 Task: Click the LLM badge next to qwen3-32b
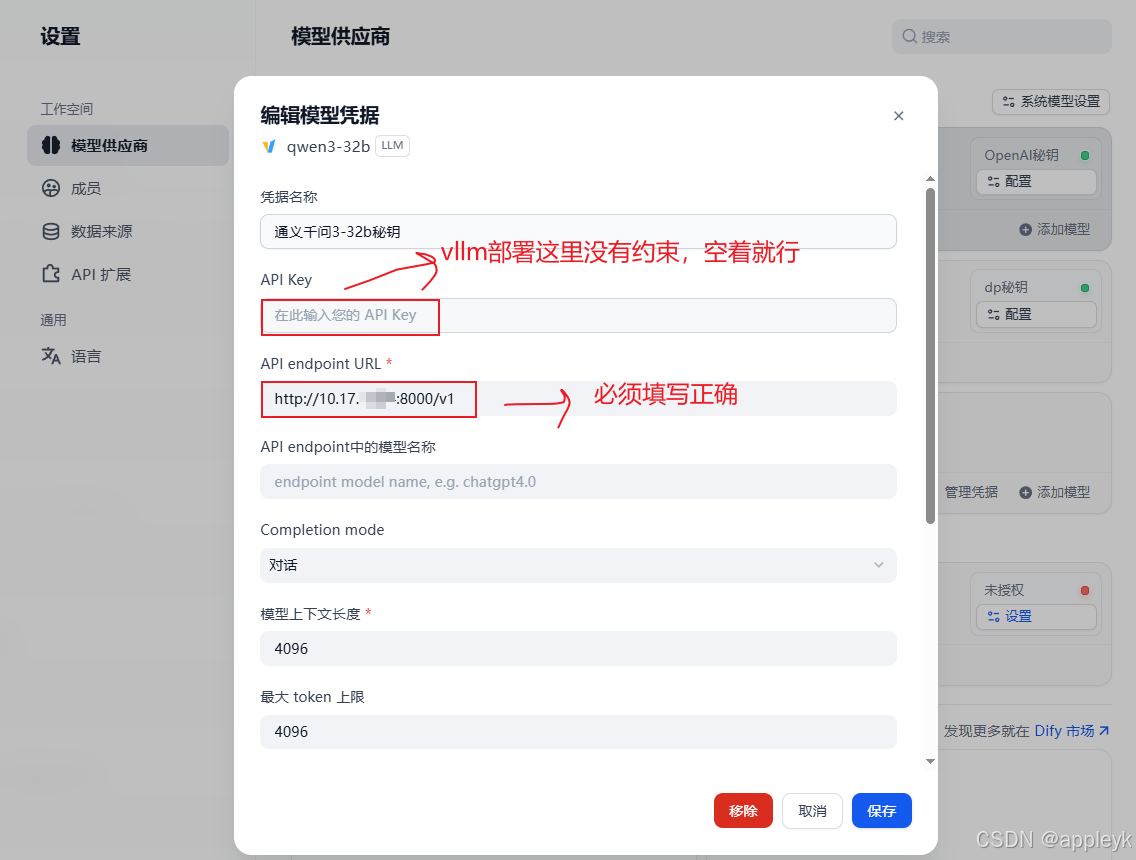392,145
